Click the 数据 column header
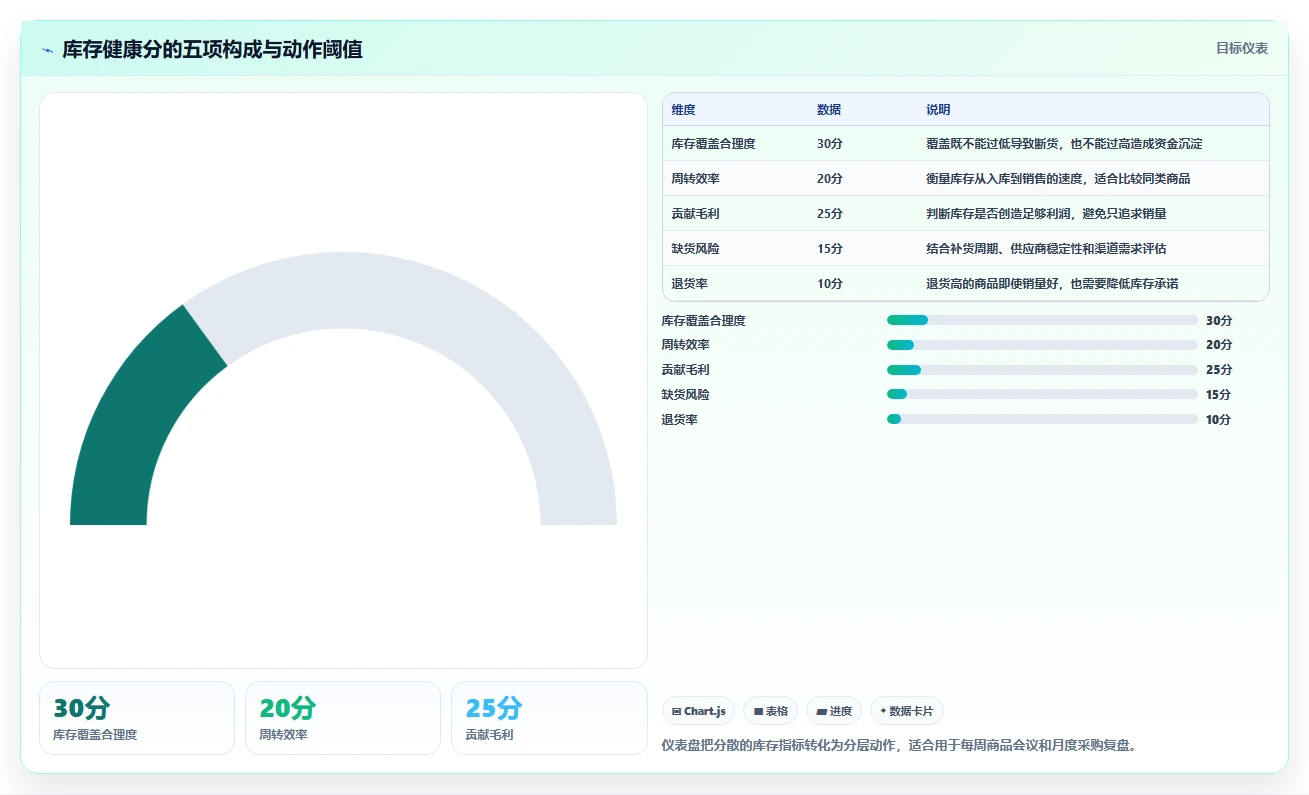 click(x=829, y=110)
